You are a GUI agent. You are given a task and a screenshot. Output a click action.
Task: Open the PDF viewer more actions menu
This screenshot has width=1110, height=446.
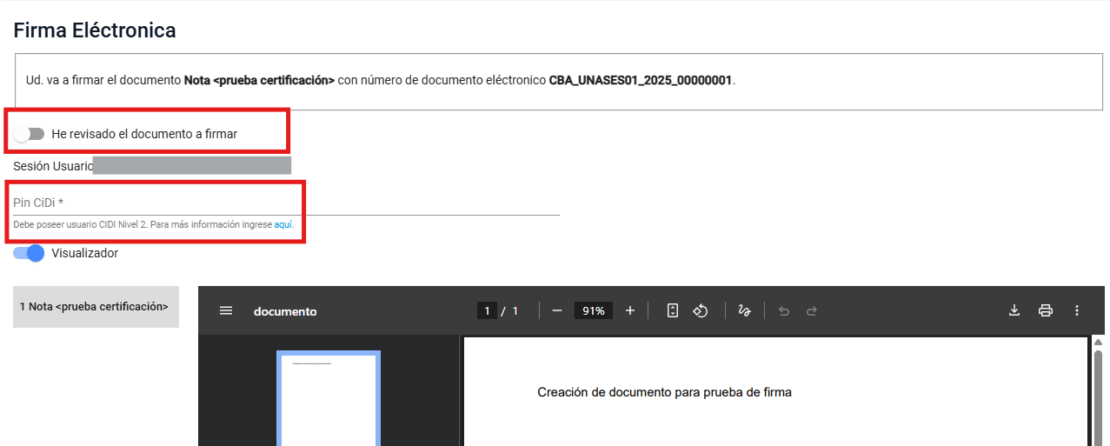coord(1077,311)
